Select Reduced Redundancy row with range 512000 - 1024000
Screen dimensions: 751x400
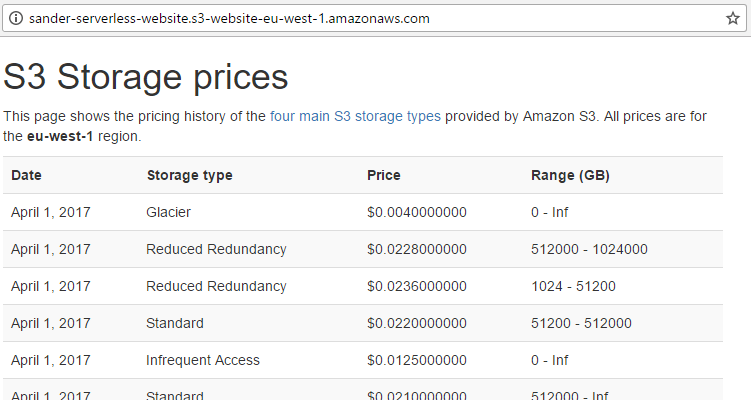(363, 249)
